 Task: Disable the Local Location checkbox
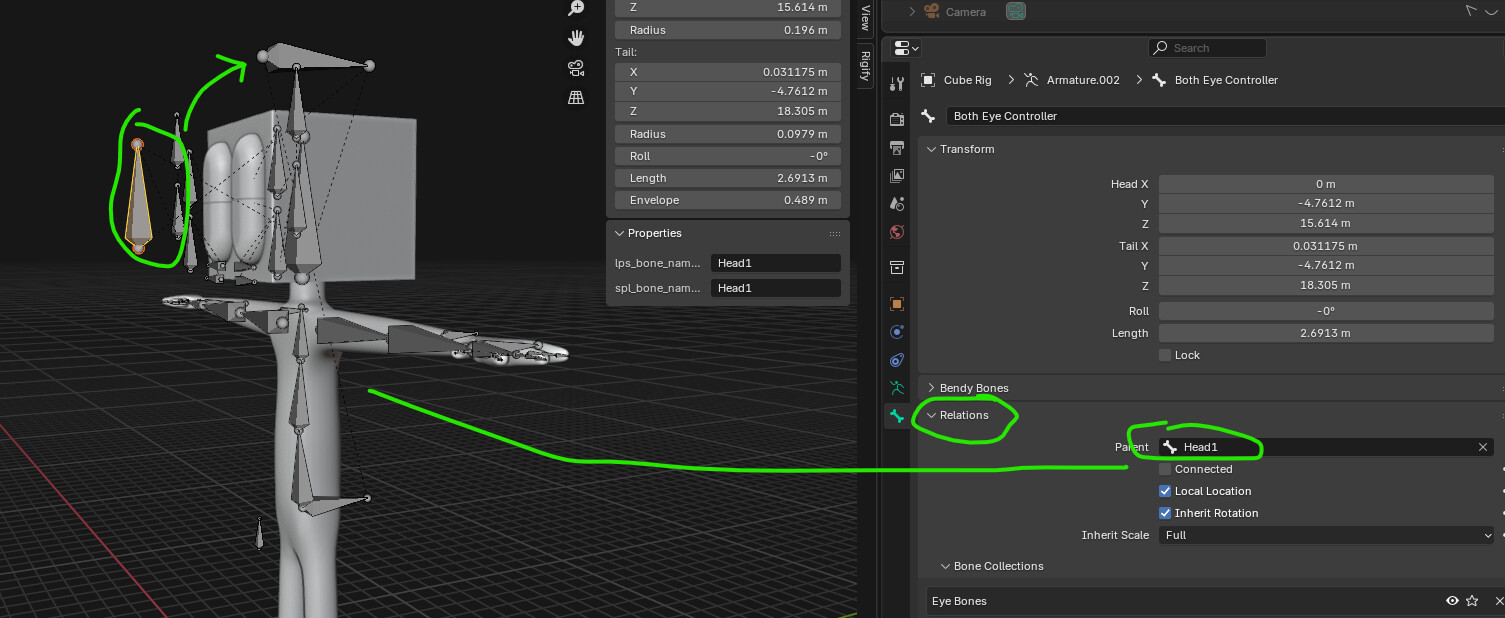point(1165,491)
